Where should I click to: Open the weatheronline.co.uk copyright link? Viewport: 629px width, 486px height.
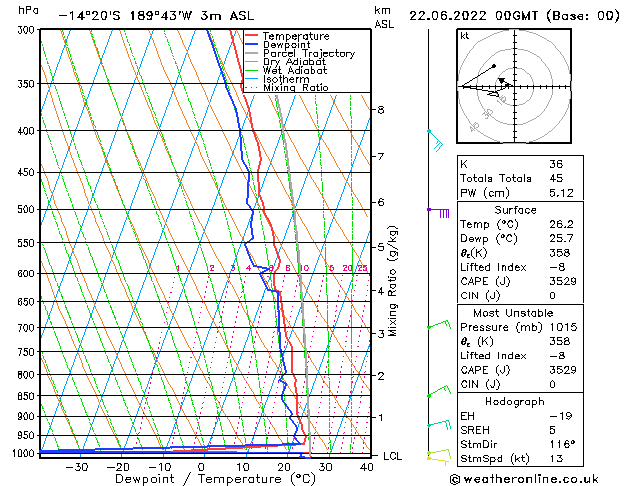[x=524, y=479]
